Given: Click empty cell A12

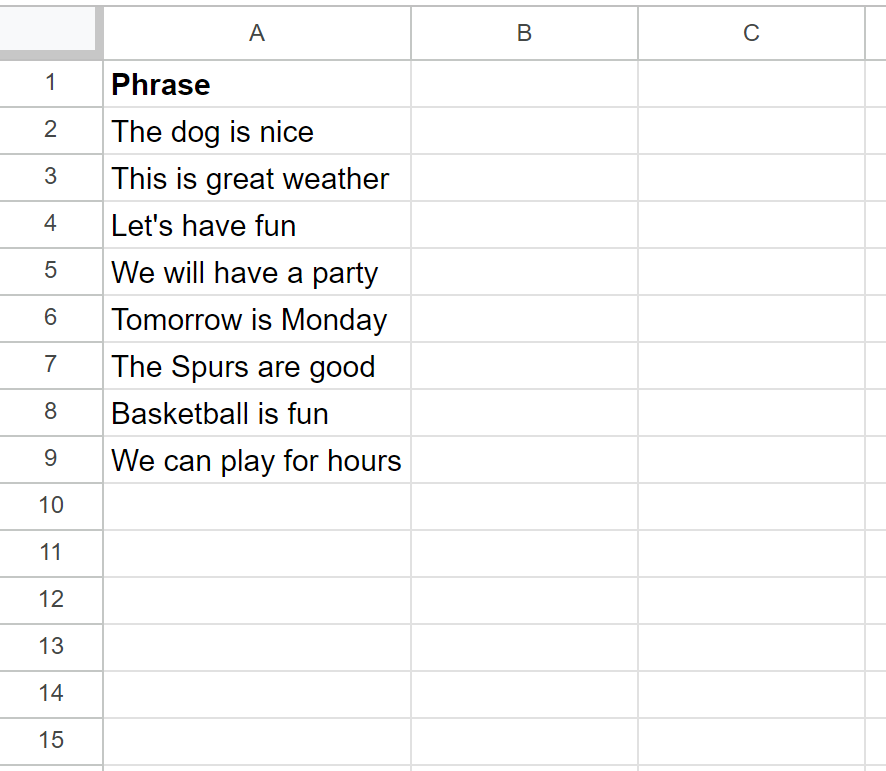Looking at the screenshot, I should pos(257,600).
